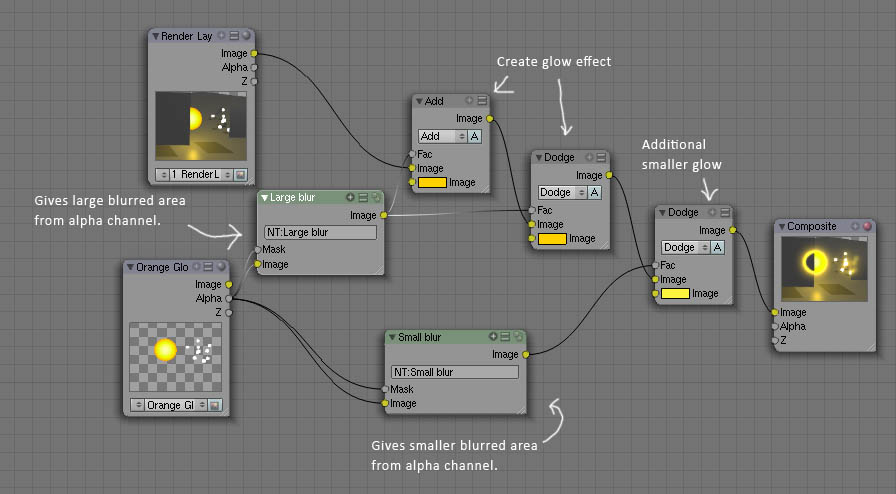Select the Composite preview thumbnail
896x494 pixels.
(x=825, y=269)
